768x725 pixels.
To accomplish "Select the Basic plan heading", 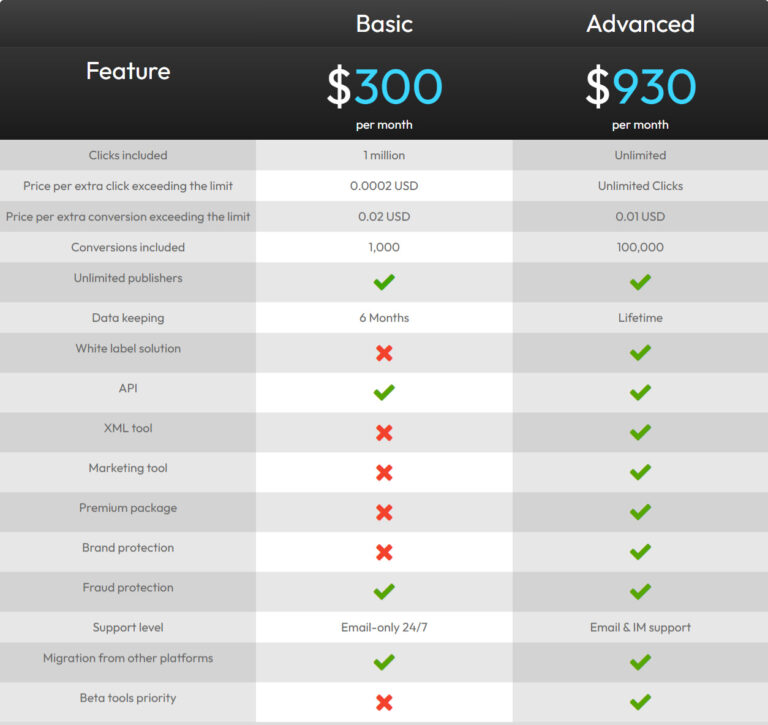I will 384,24.
